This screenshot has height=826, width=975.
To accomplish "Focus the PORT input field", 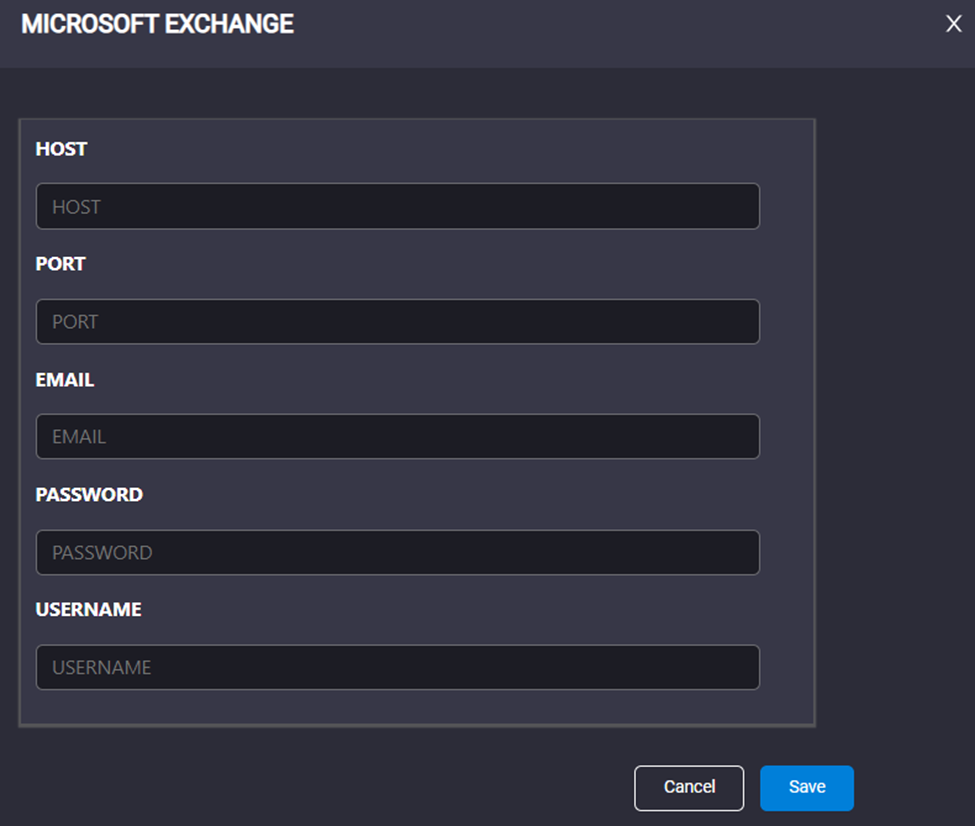I will click(397, 322).
